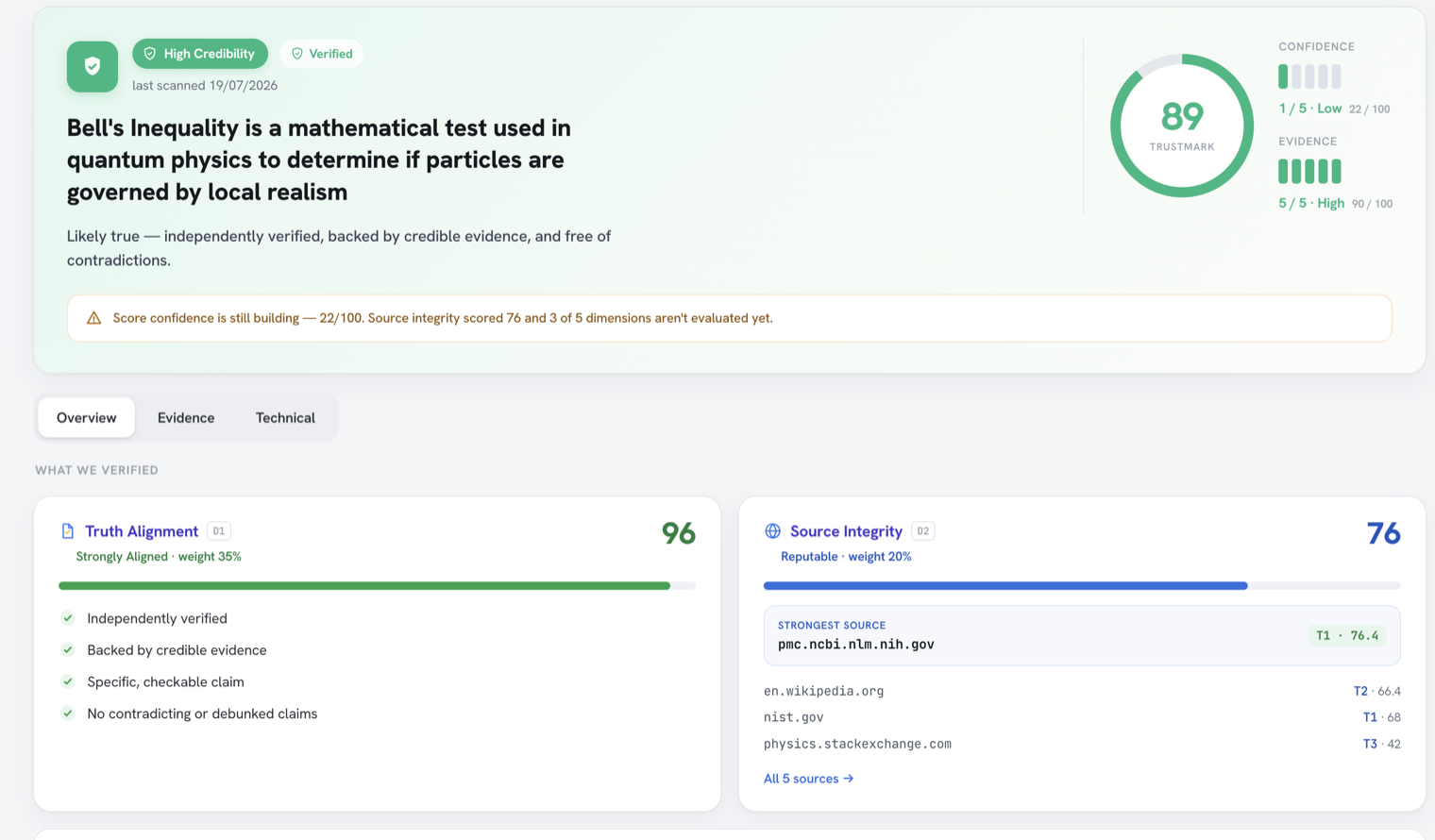The width and height of the screenshot is (1435, 840).
Task: Click the Truth Alignment document icon
Action: click(x=68, y=531)
